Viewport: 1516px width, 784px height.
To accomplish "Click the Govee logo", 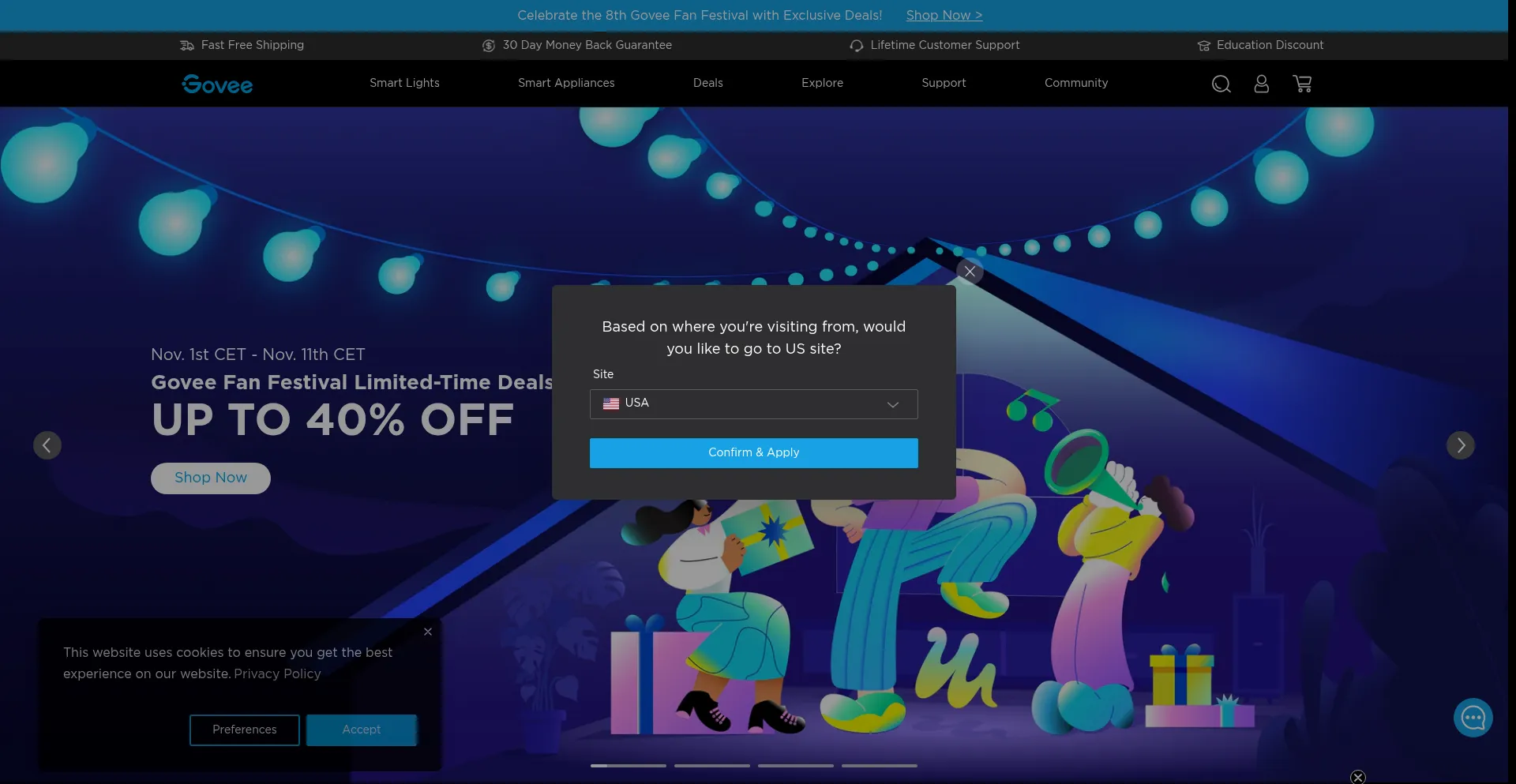I will (x=217, y=84).
